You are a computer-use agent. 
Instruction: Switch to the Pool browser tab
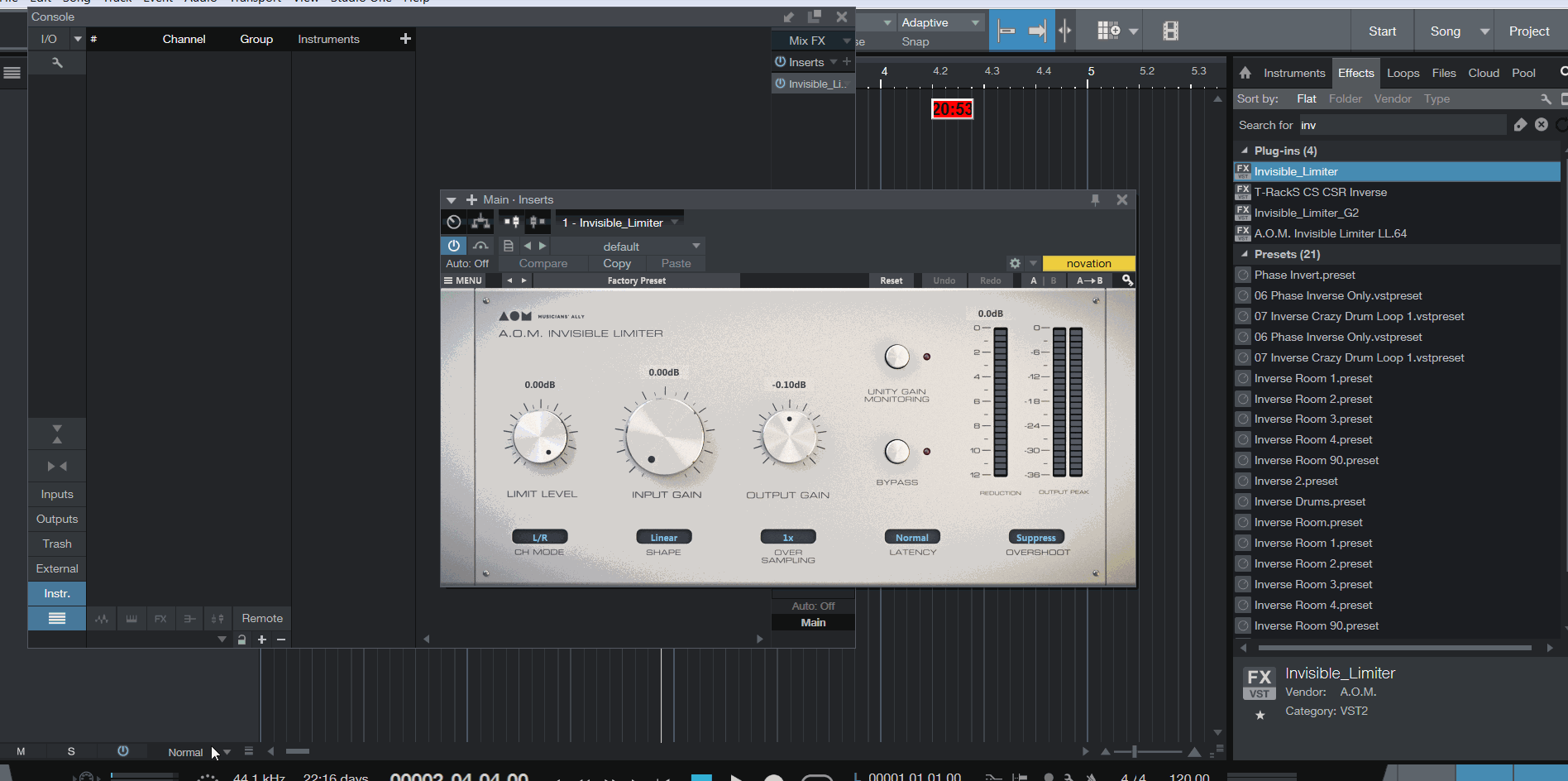(1523, 73)
